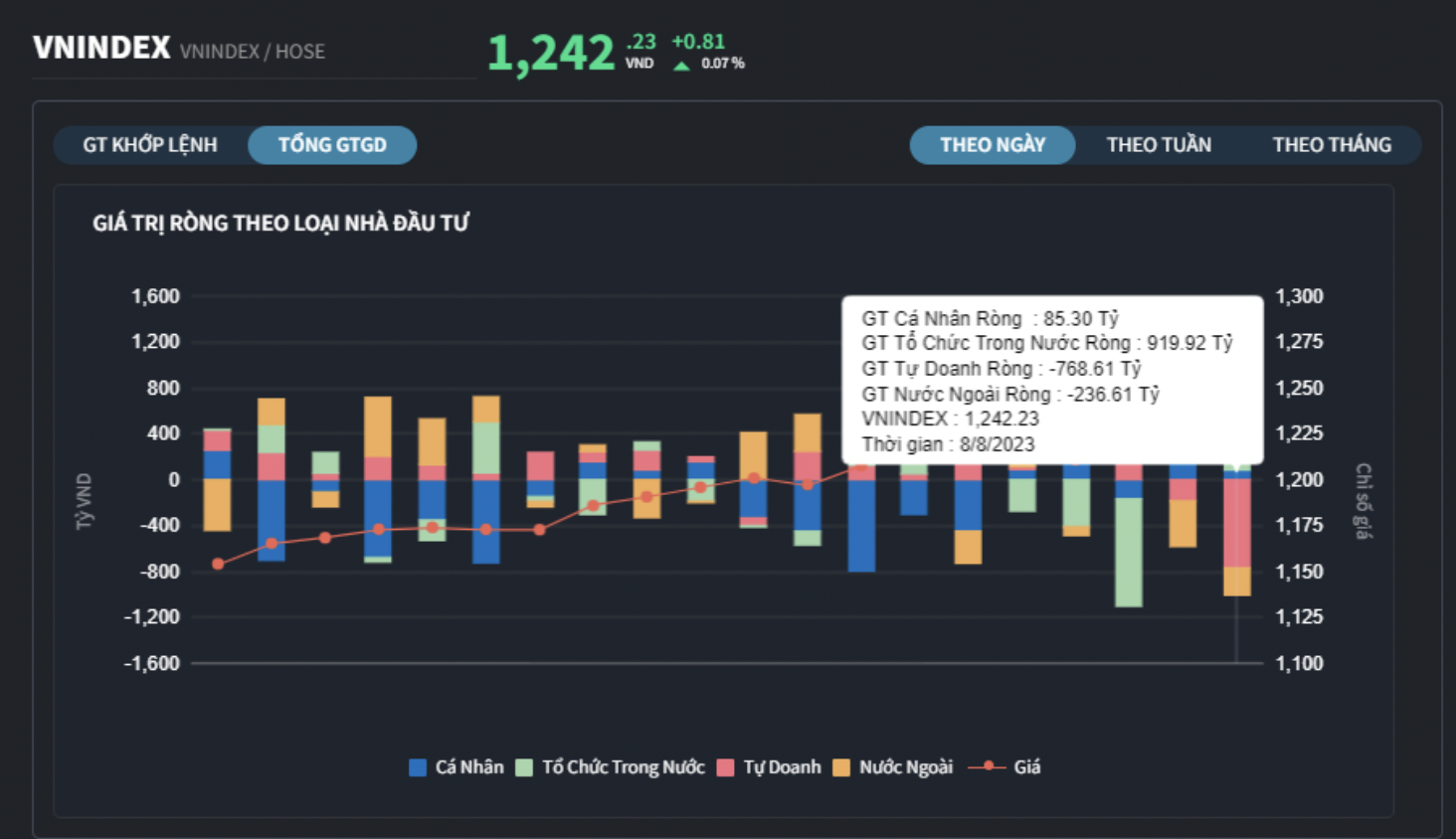Click tooltip line GT Nước Ngoài Ròng -236.61 Tỷ
The width and height of the screenshot is (1456, 839).
(x=1010, y=395)
